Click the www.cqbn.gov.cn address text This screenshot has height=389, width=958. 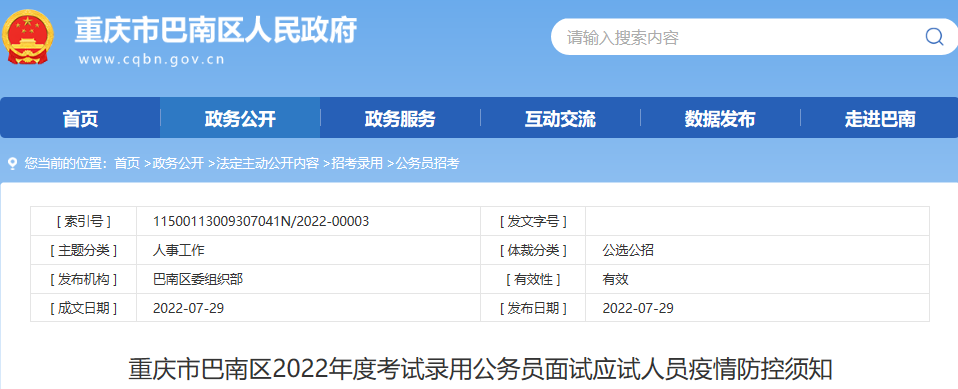pos(152,60)
